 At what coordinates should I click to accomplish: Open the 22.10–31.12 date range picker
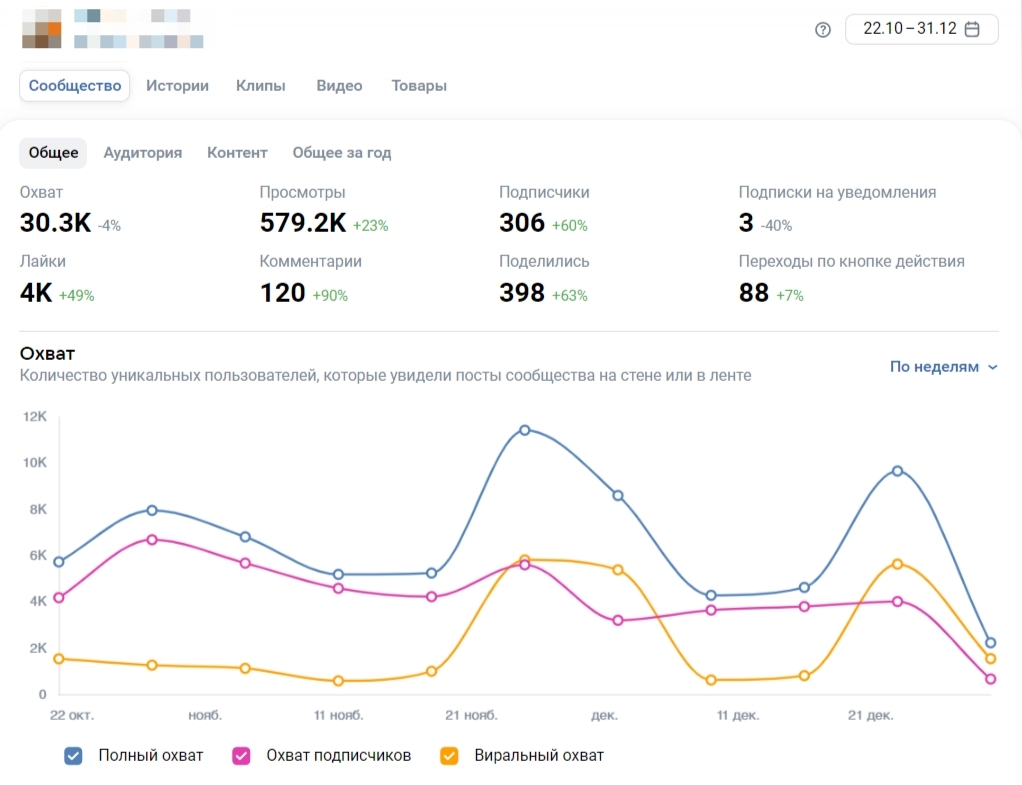[922, 29]
